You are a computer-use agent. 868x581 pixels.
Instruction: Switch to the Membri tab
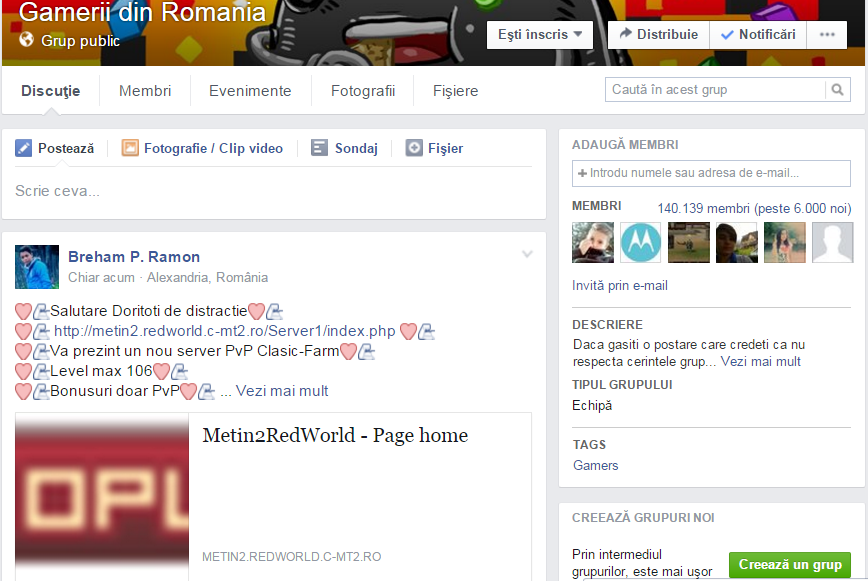pos(145,91)
